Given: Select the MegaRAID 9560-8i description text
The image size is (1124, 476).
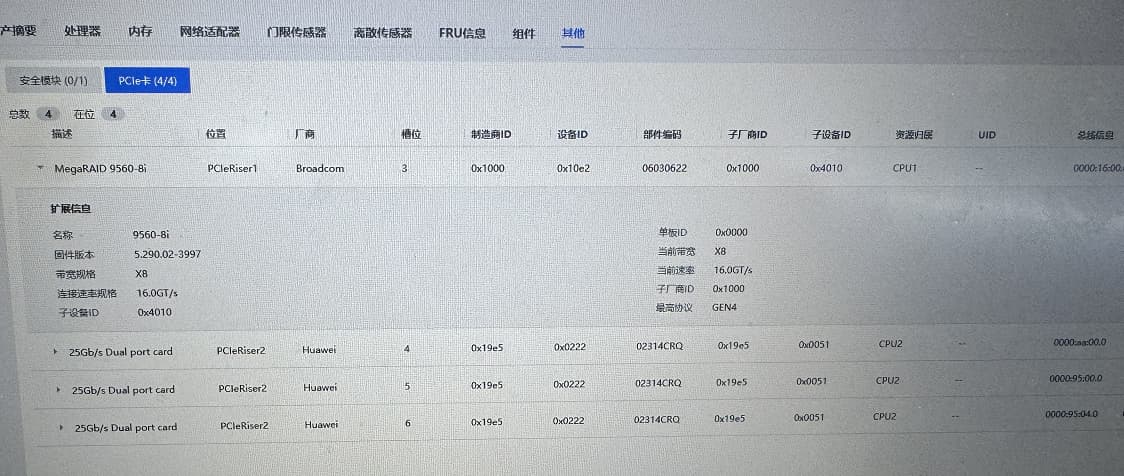Looking at the screenshot, I should (100, 169).
